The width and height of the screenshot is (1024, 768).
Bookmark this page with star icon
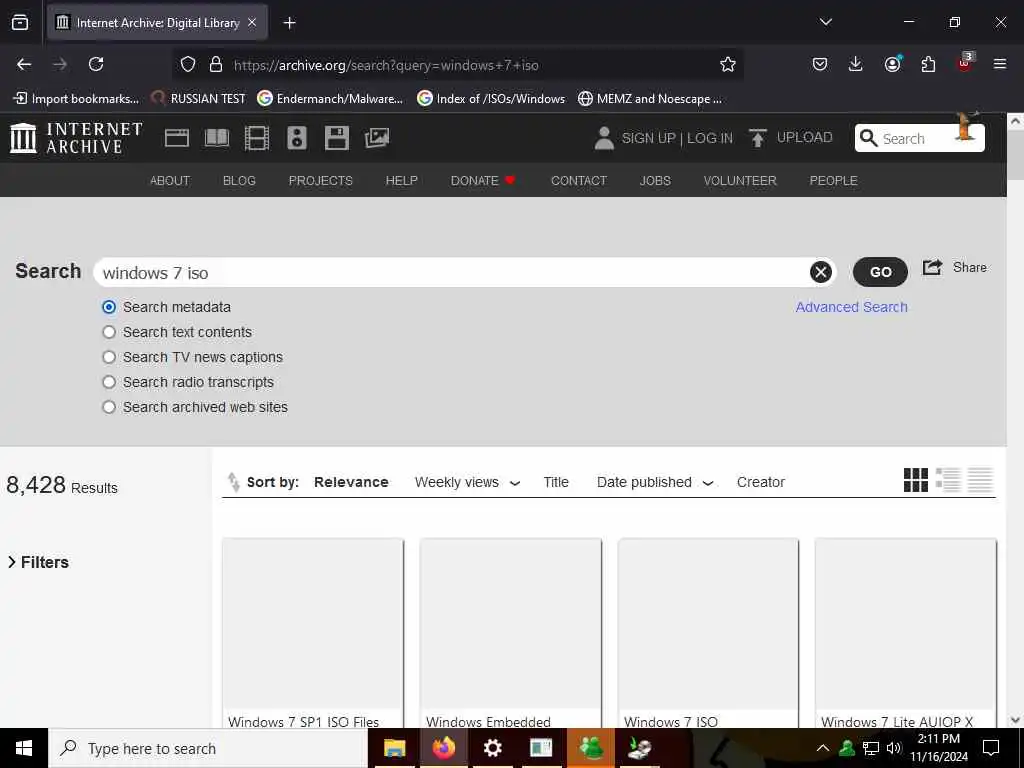pyautogui.click(x=728, y=64)
